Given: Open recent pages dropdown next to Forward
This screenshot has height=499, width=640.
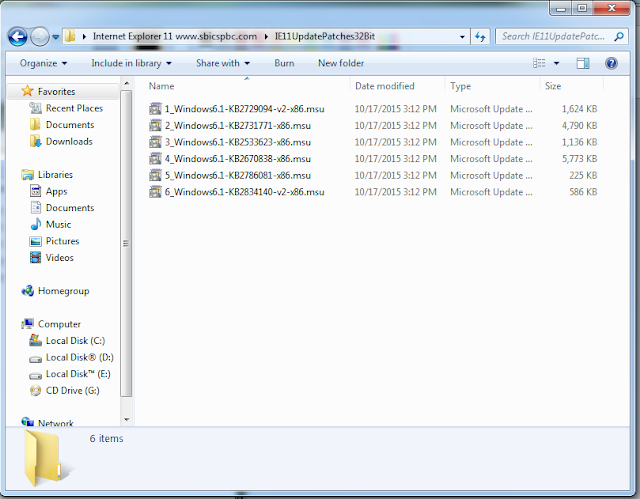Looking at the screenshot, I should click(56, 37).
